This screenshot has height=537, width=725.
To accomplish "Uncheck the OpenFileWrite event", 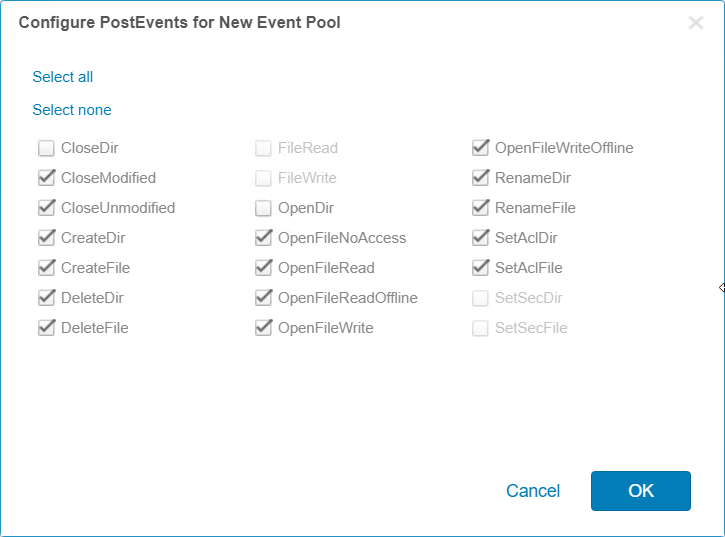I will [x=263, y=328].
